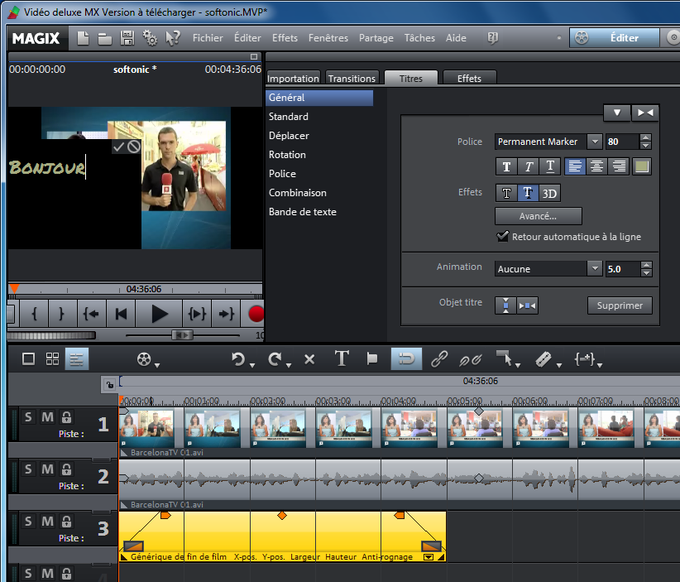Switch to the Transitions tab
The height and width of the screenshot is (582, 680).
pos(352,78)
